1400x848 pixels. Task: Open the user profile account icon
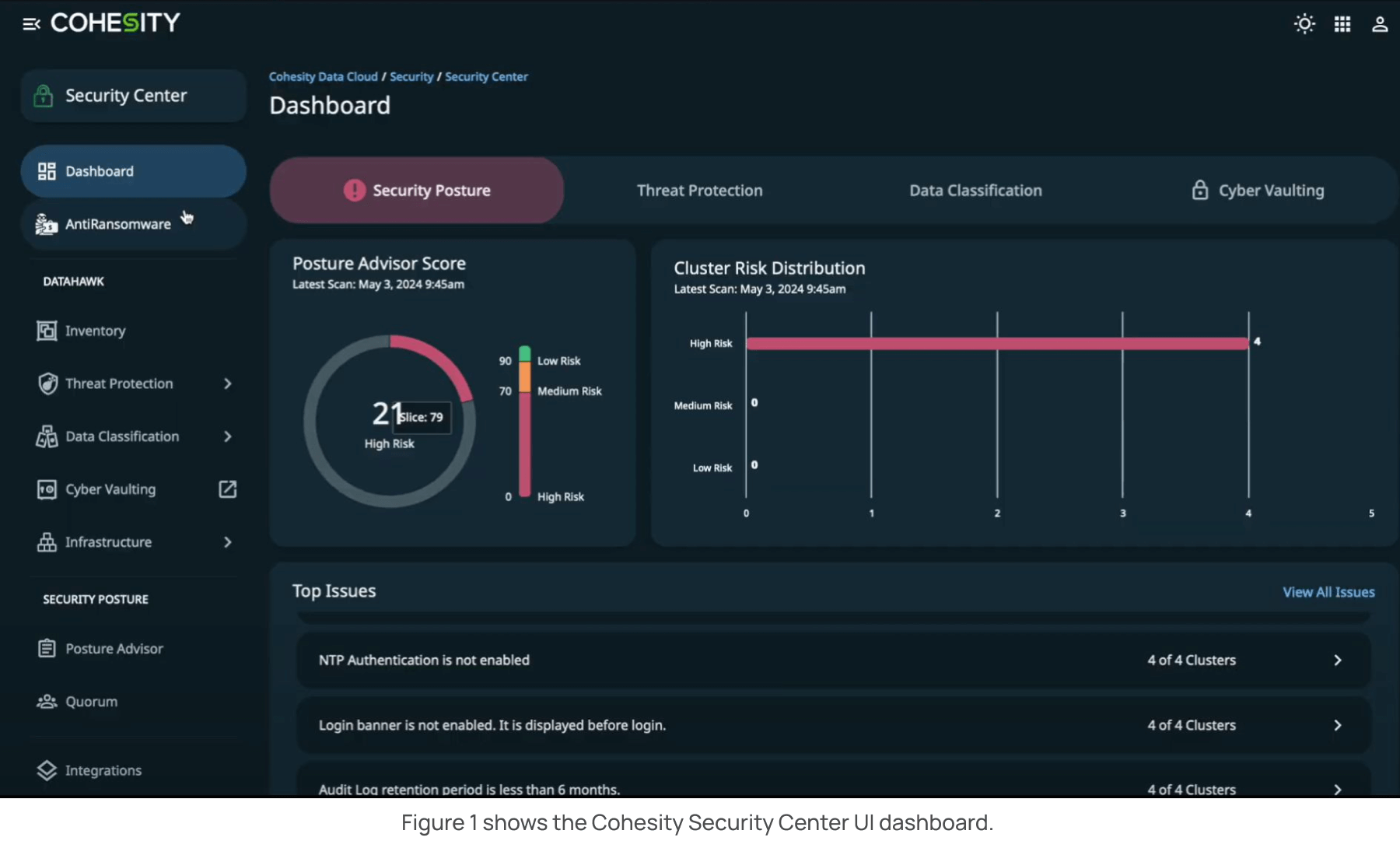click(1380, 24)
